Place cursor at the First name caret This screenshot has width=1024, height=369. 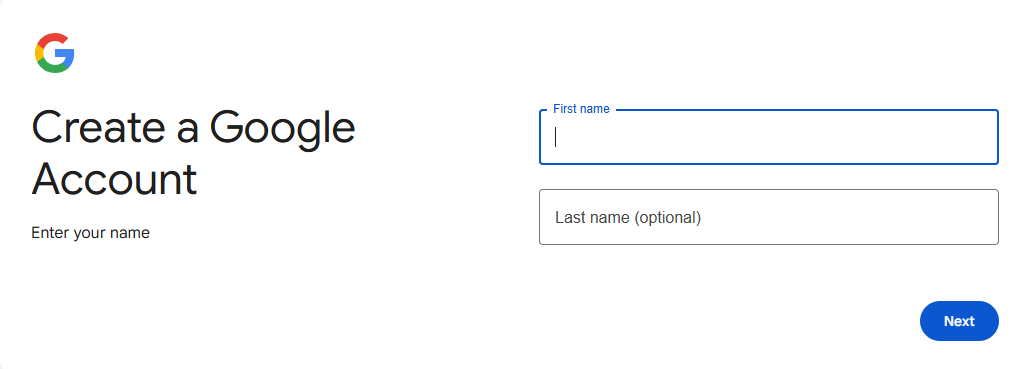tap(556, 137)
